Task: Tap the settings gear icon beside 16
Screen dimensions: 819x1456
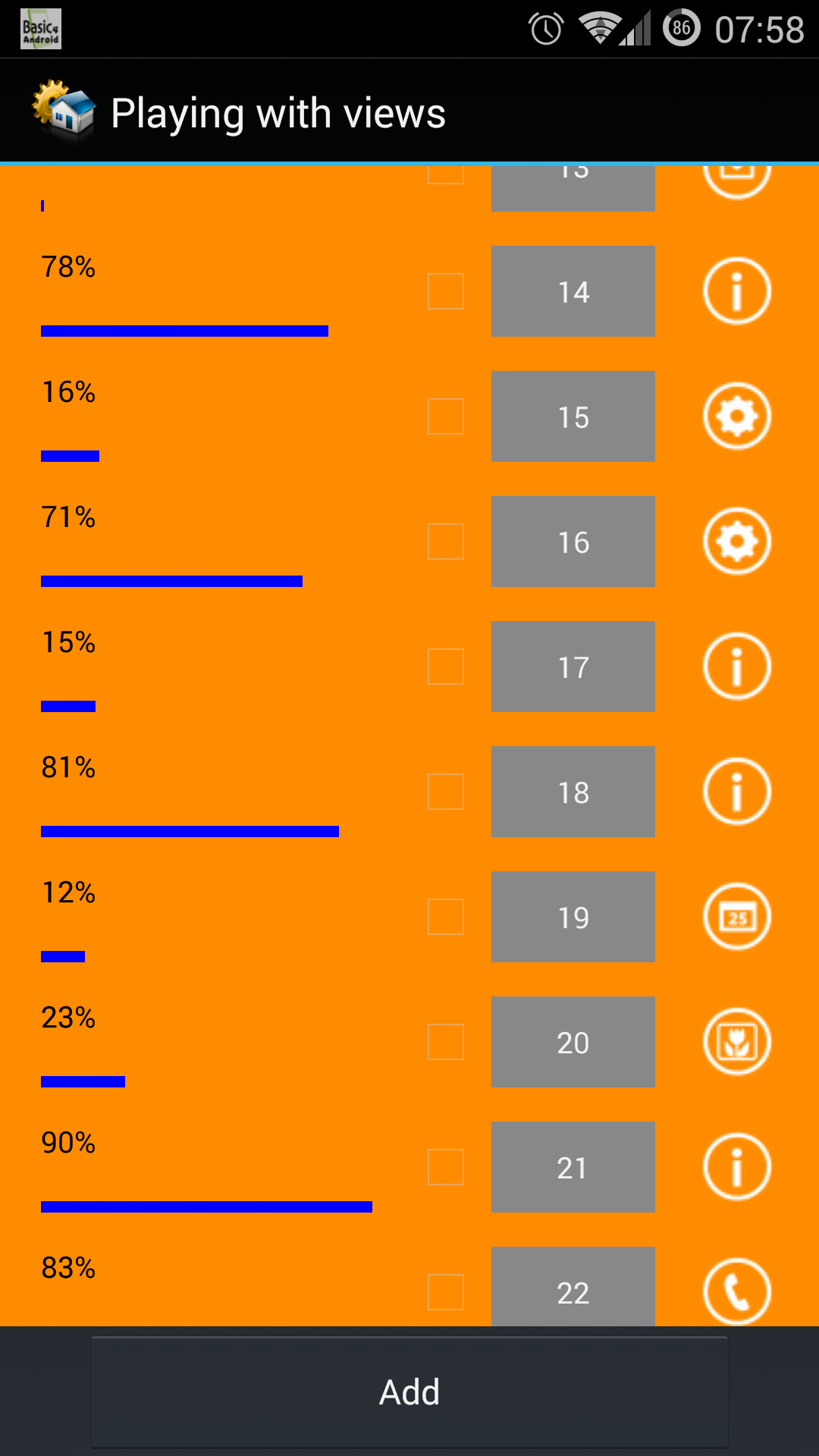Action: pos(736,541)
